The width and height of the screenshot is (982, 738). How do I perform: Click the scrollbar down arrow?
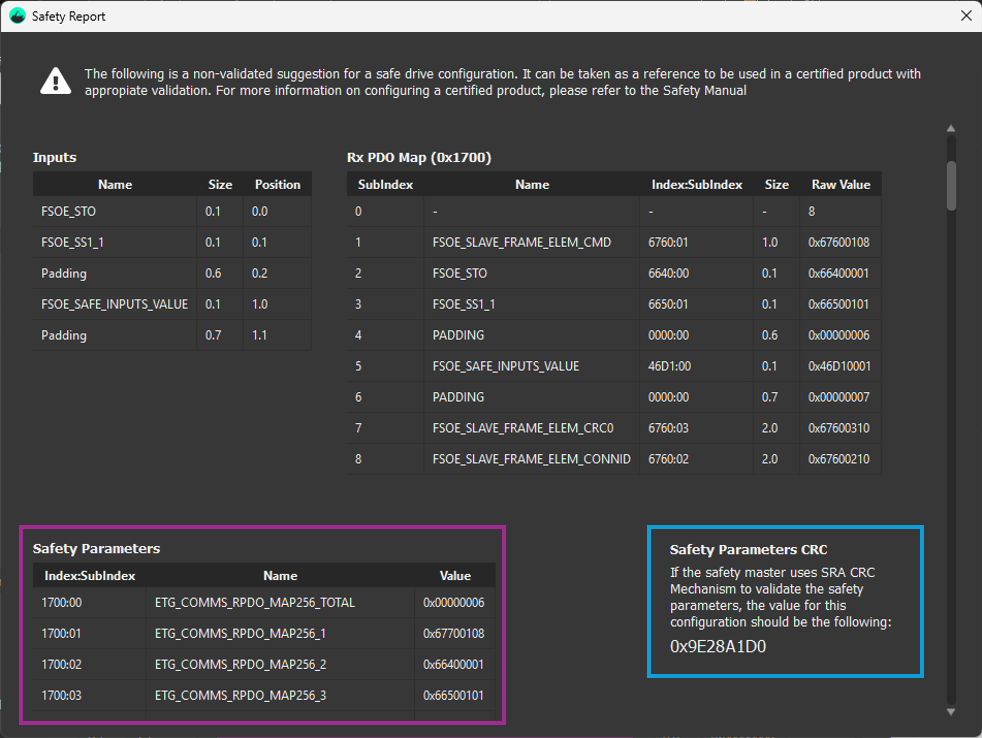[951, 711]
